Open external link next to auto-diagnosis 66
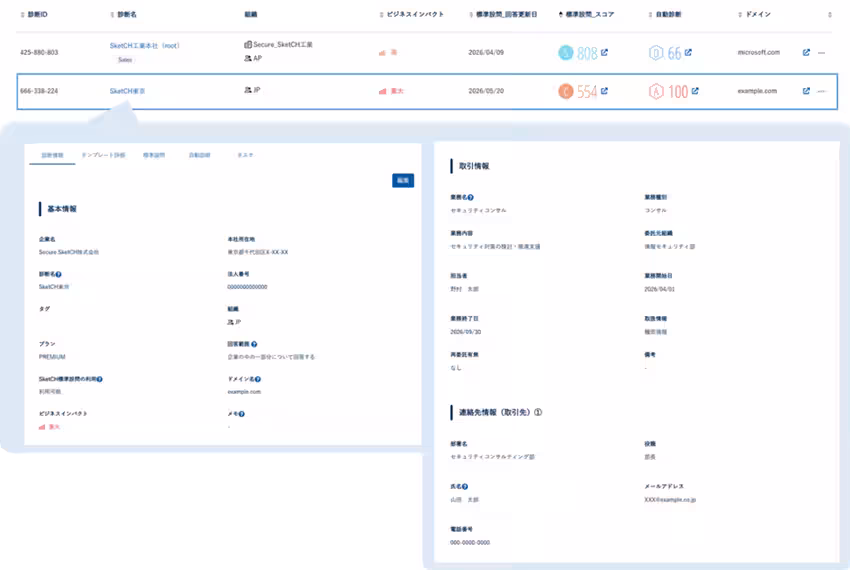 point(688,53)
